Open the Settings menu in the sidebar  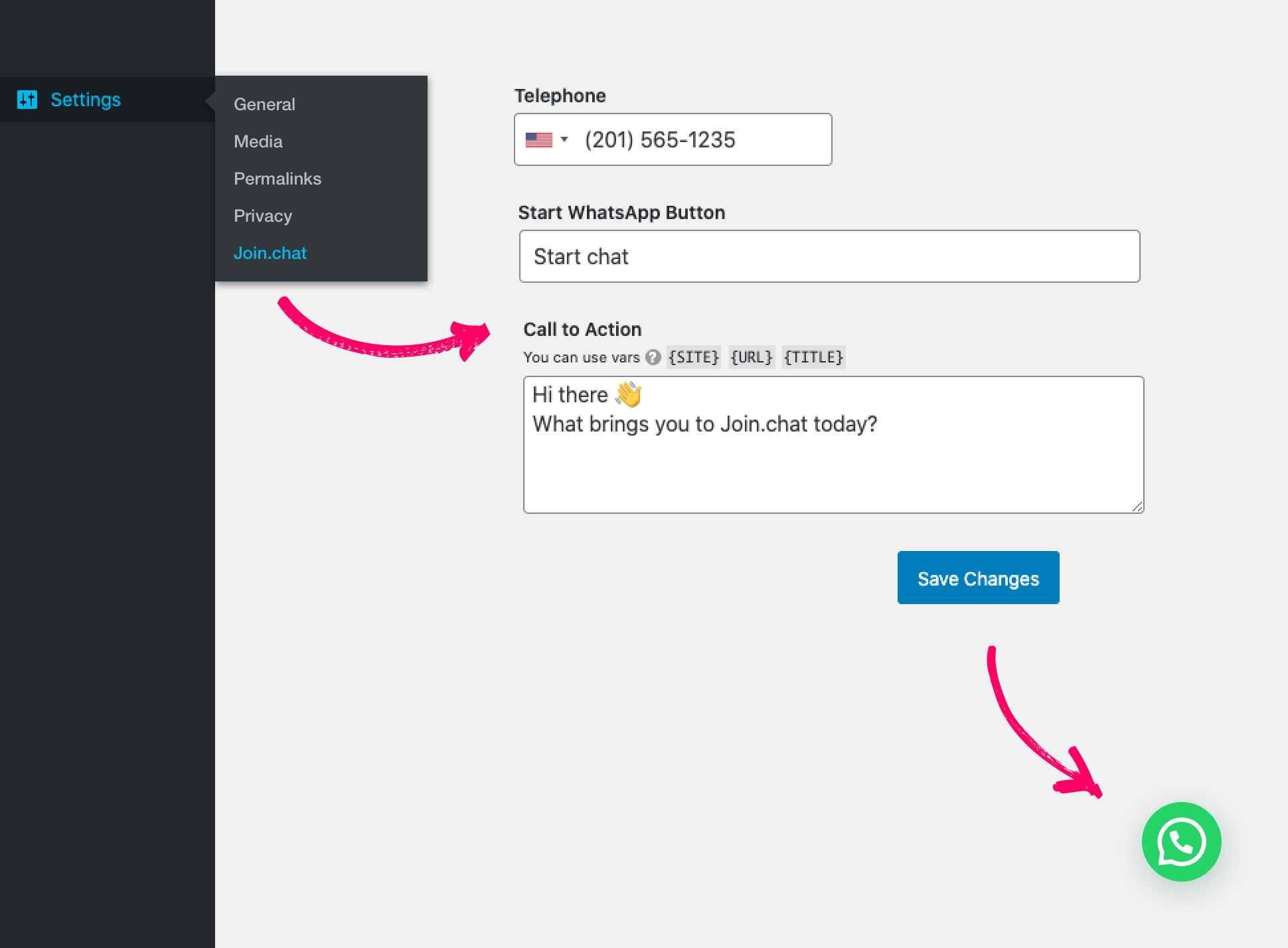tap(86, 100)
